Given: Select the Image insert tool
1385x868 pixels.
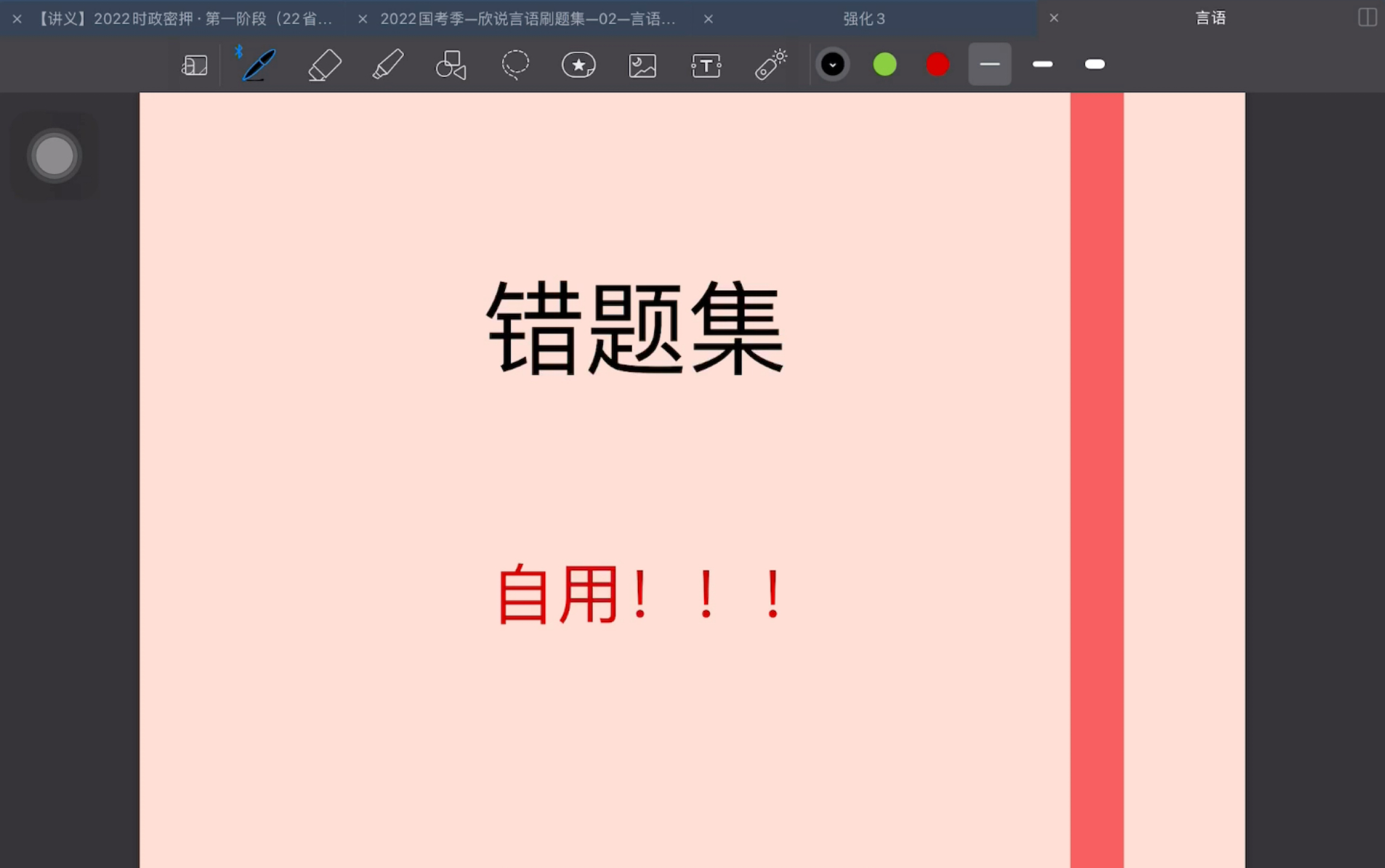Looking at the screenshot, I should pos(643,65).
